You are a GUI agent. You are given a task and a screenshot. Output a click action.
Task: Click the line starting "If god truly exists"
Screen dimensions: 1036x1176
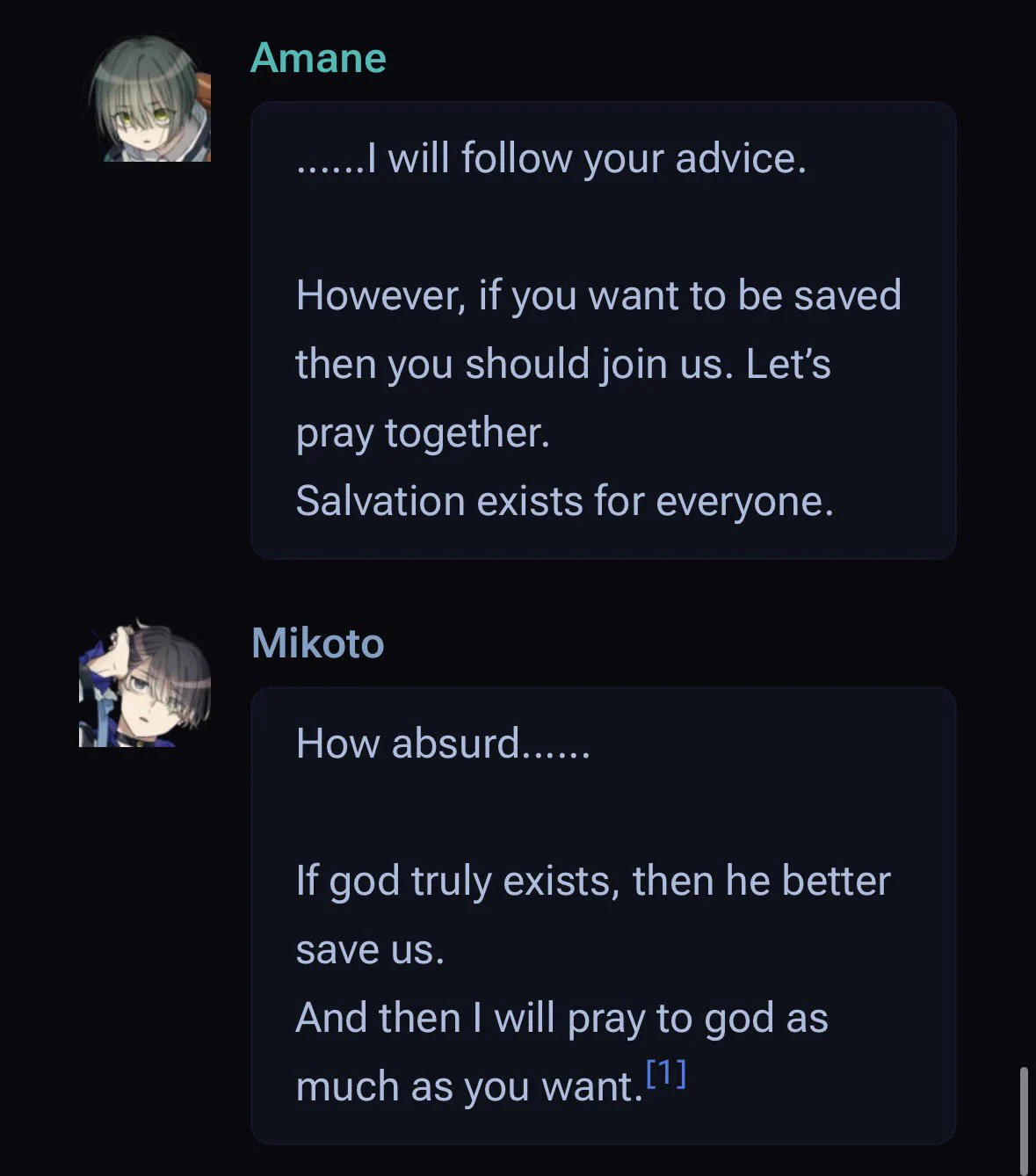(593, 881)
